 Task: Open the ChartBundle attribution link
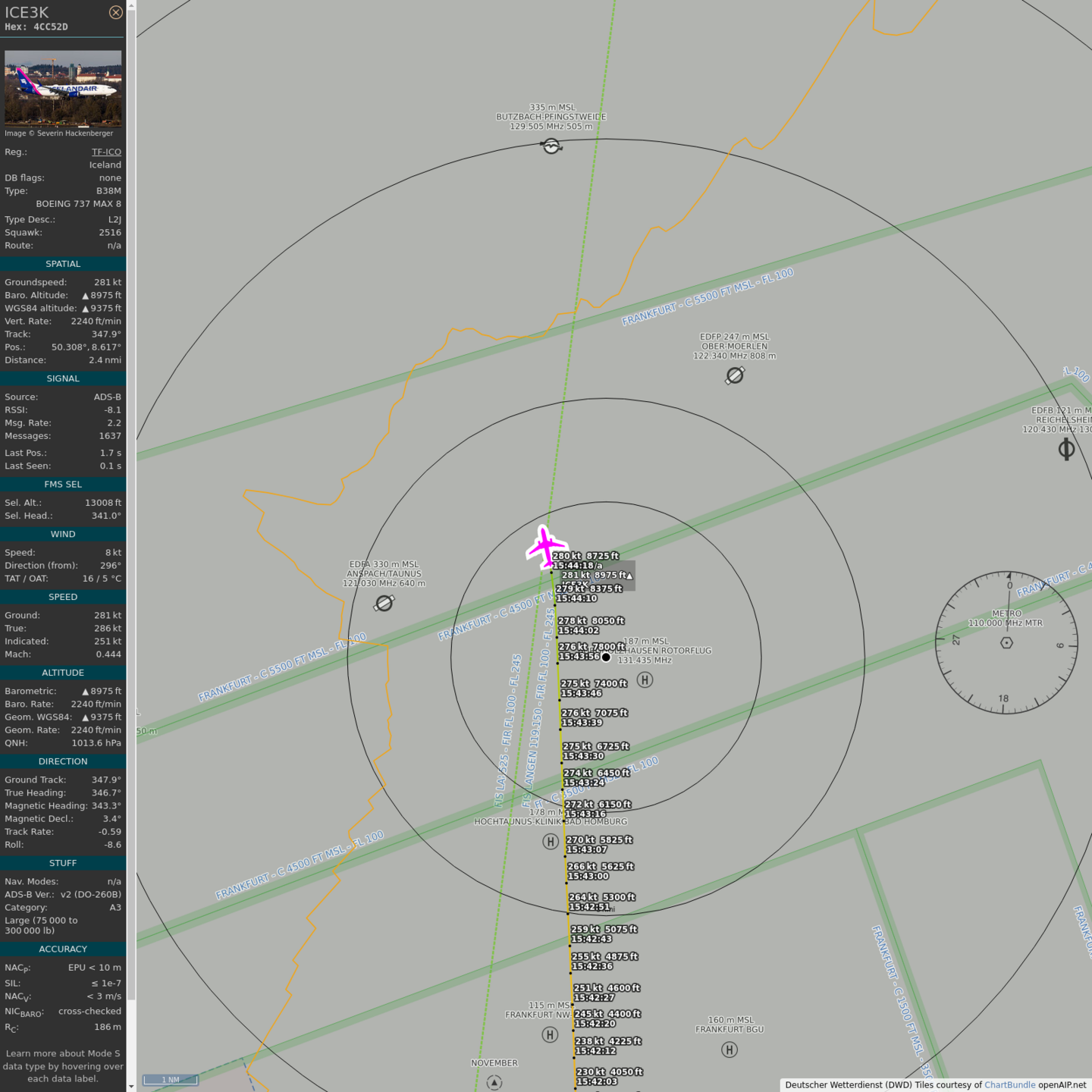(x=1009, y=1084)
